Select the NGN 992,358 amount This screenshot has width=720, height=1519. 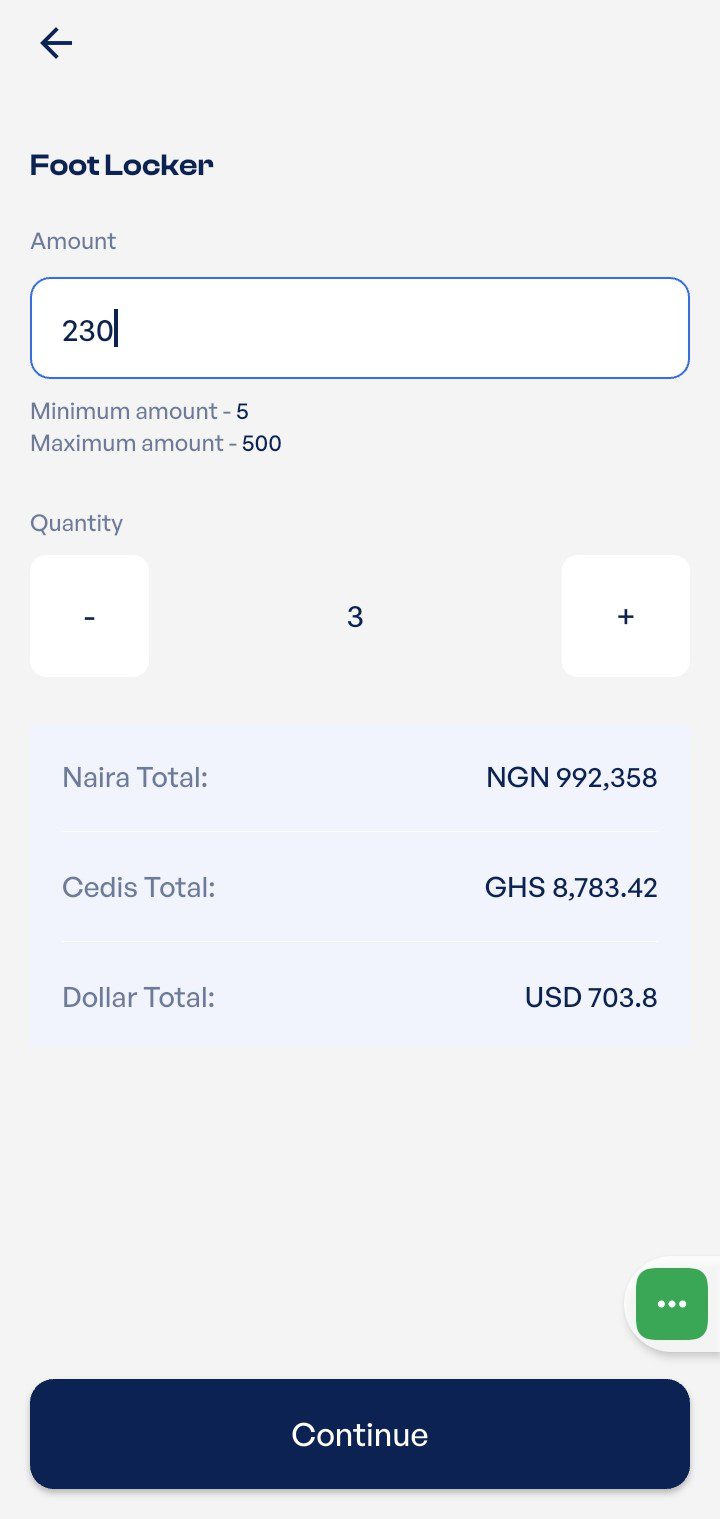tap(572, 777)
